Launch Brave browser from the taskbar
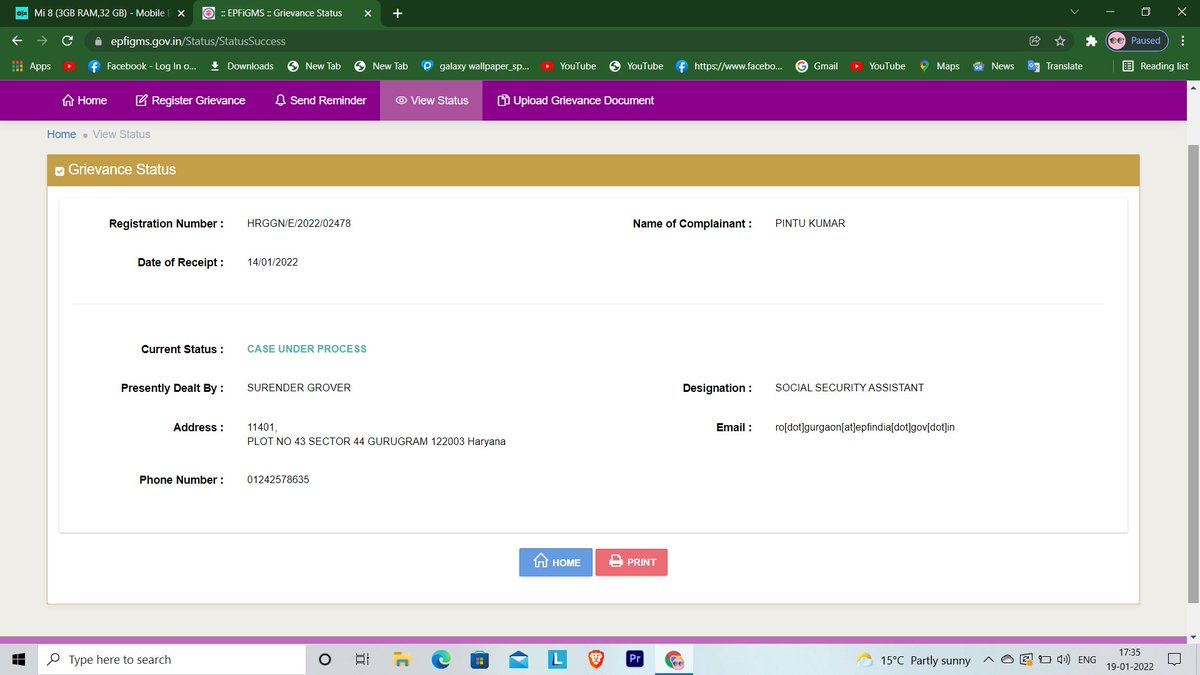 click(x=597, y=660)
